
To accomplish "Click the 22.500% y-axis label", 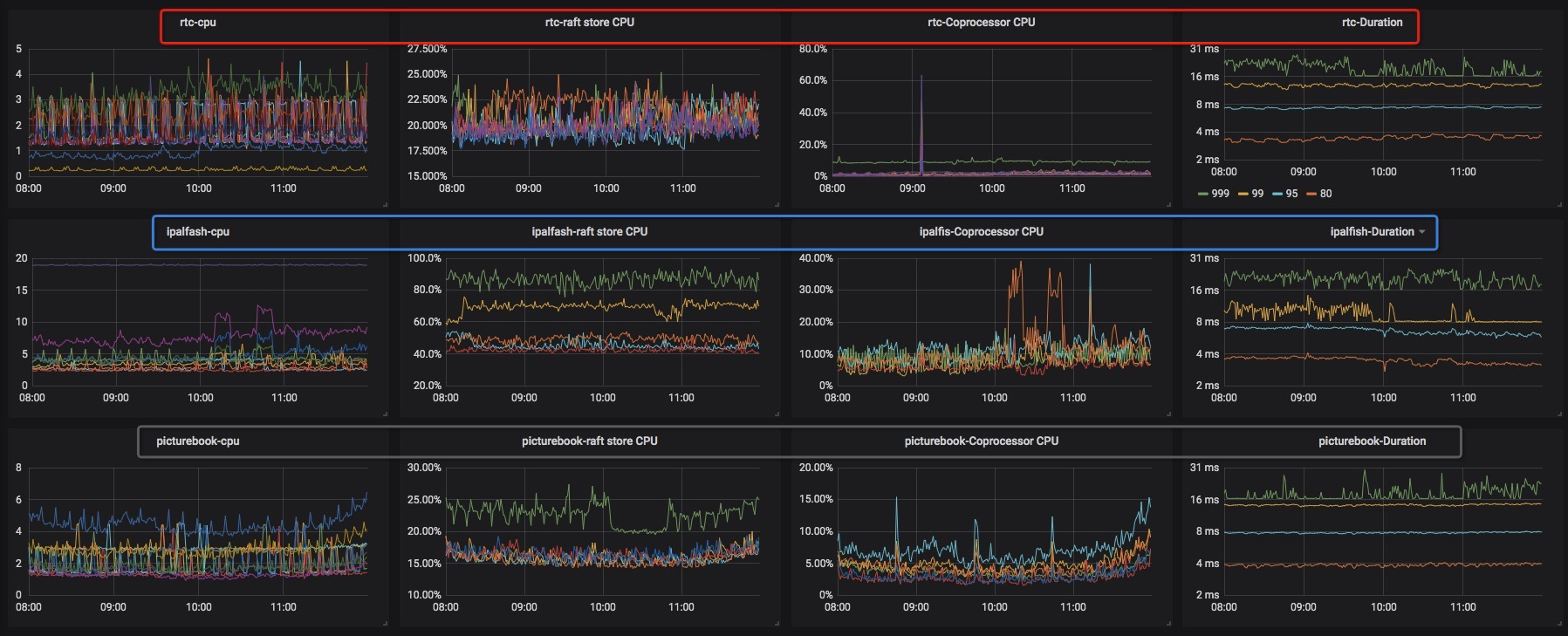I will (427, 99).
